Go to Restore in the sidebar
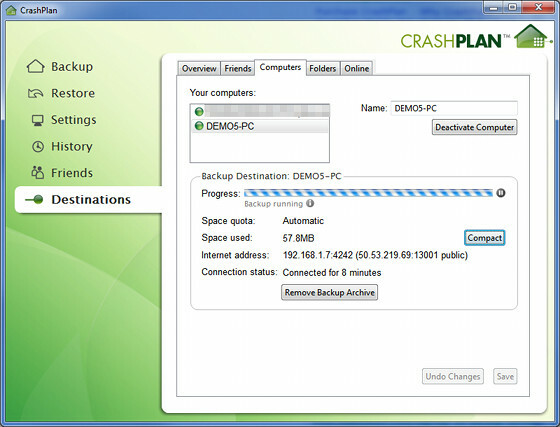Image resolution: width=560 pixels, height=427 pixels. tap(73, 93)
